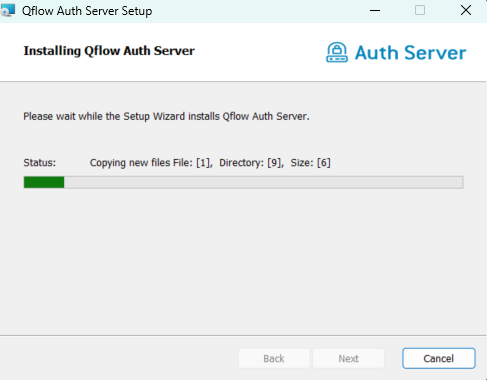Viewport: 487px width, 380px height.
Task: Click the disabled Next button
Action: click(348, 358)
